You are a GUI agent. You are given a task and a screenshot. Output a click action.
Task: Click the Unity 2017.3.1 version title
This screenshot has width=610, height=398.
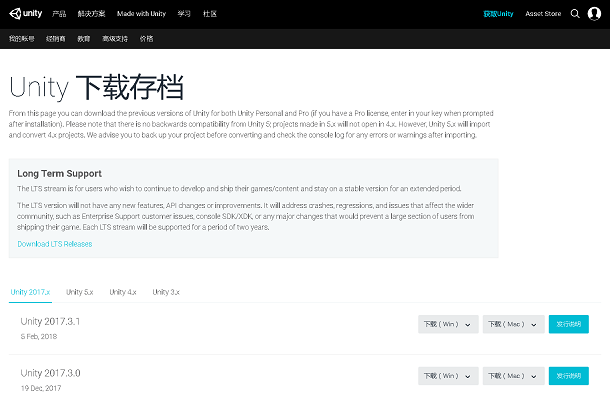(x=50, y=321)
